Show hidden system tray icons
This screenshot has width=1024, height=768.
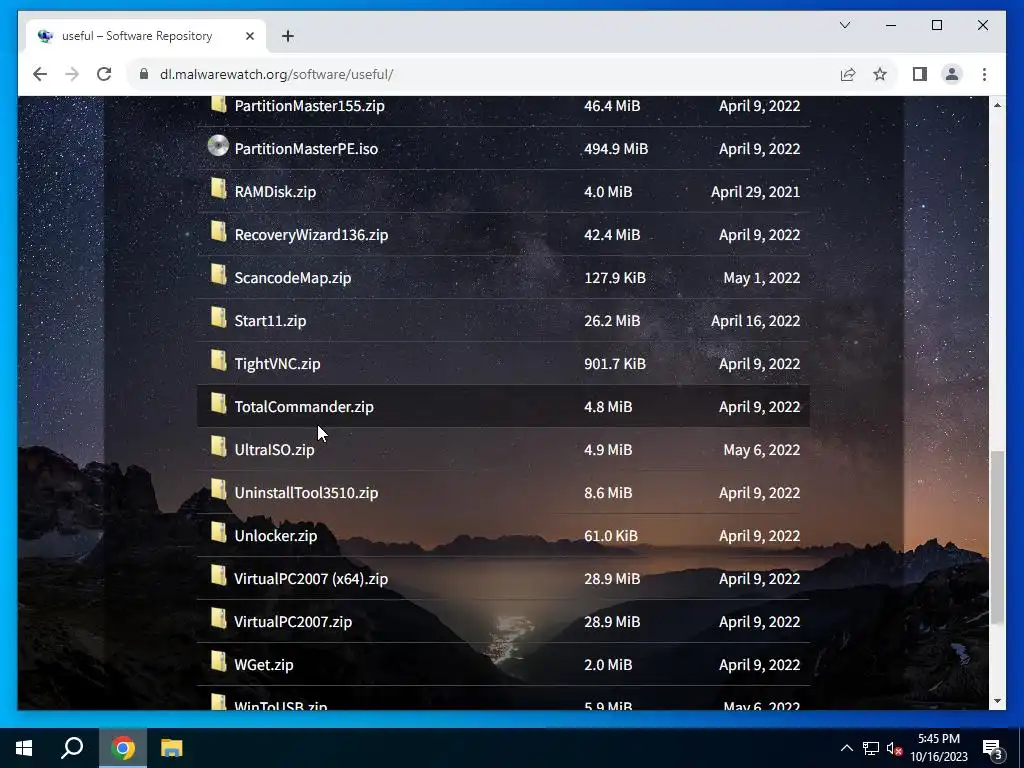[x=846, y=748]
